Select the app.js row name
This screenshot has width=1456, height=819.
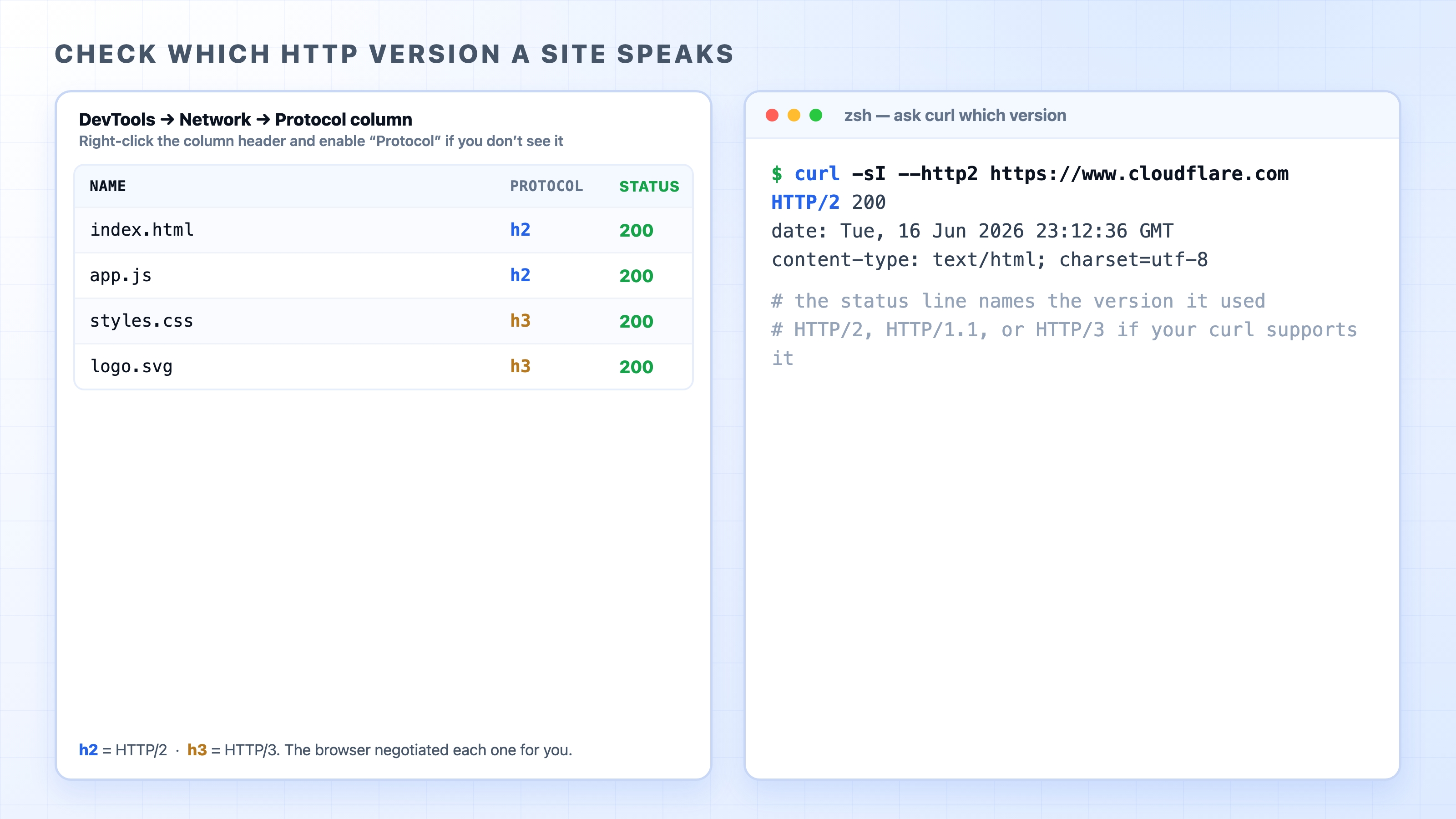pyautogui.click(x=121, y=275)
